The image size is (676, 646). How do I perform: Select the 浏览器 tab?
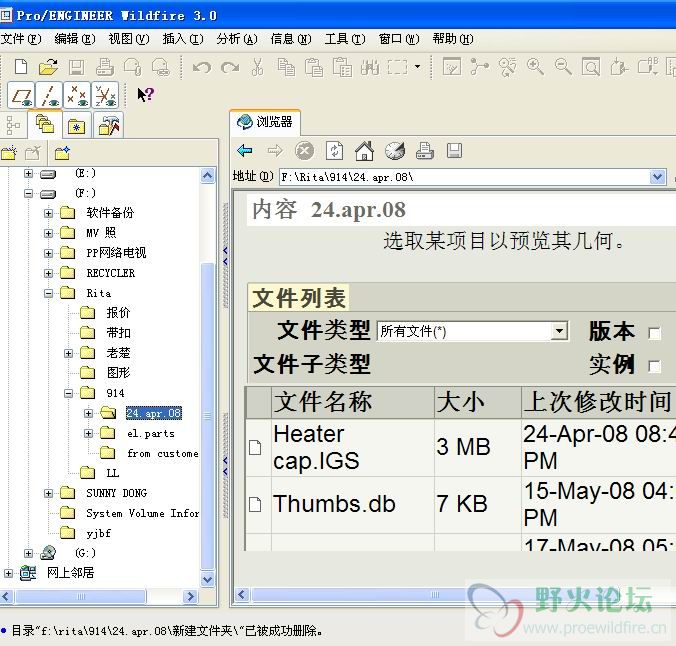[265, 122]
